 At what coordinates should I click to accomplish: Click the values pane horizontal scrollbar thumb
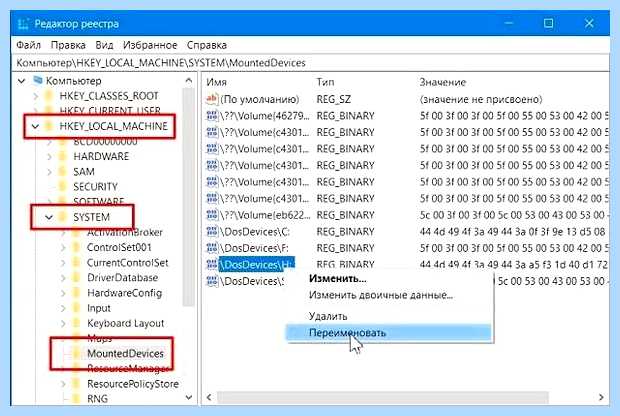tap(383, 397)
